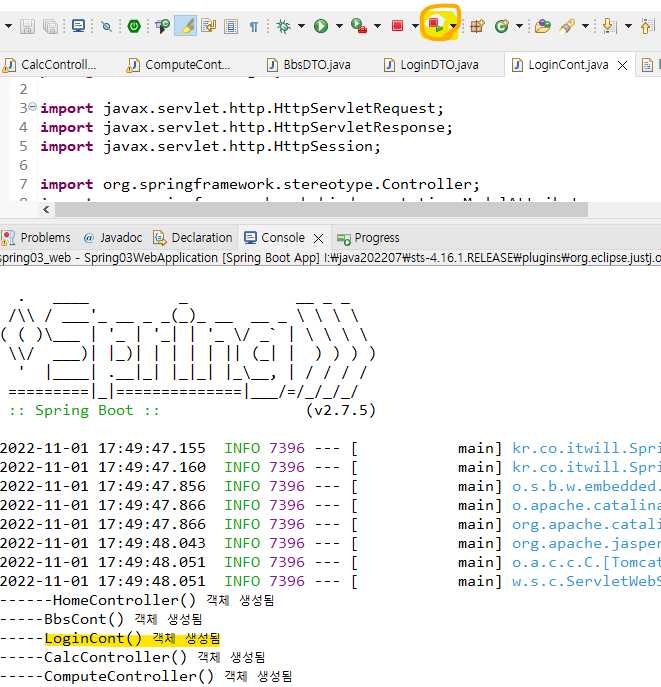Click the o.a.c.c.C.[Tomcat logger link

(586, 562)
